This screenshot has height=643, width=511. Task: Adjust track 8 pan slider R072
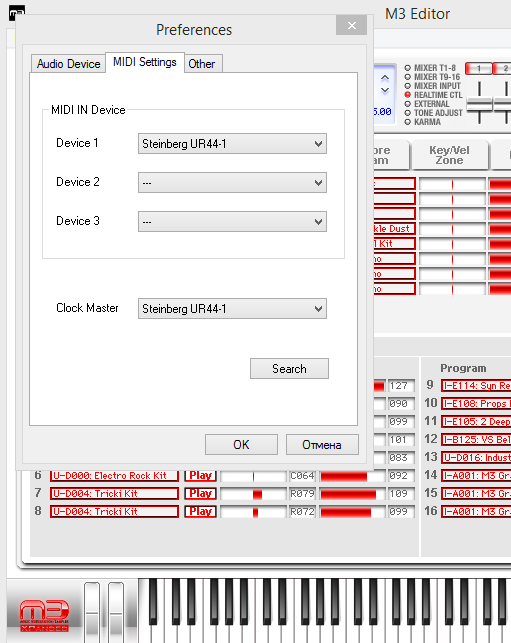(x=253, y=512)
